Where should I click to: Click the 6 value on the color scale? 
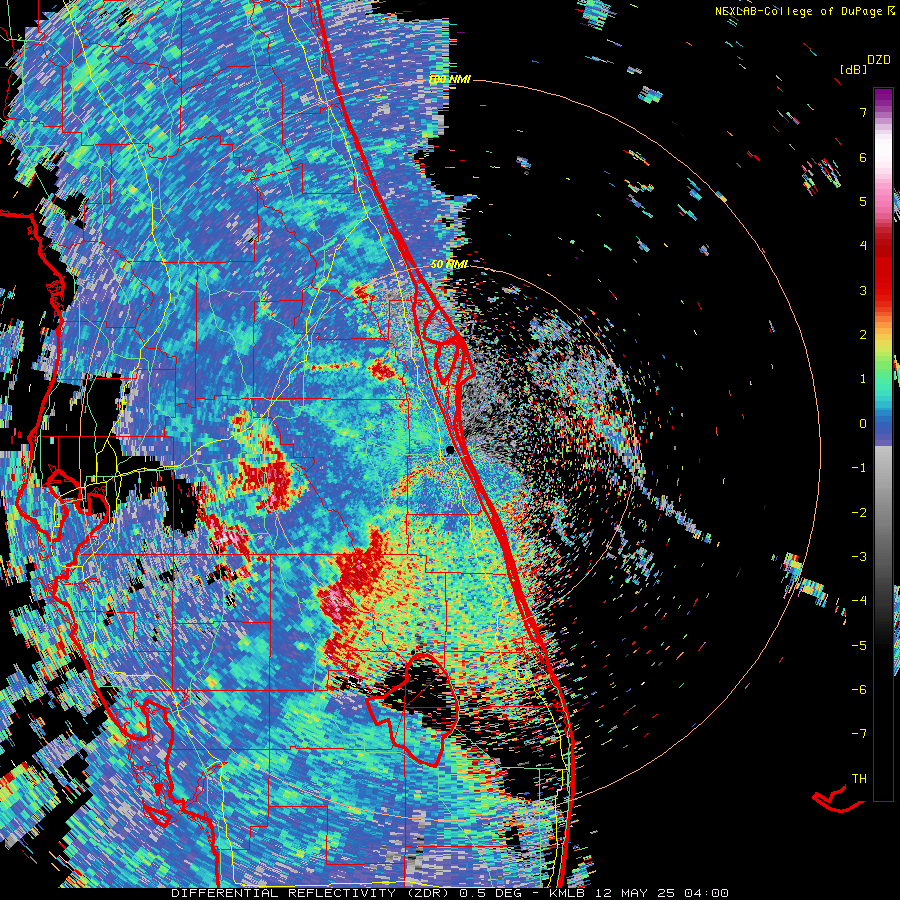(x=863, y=157)
